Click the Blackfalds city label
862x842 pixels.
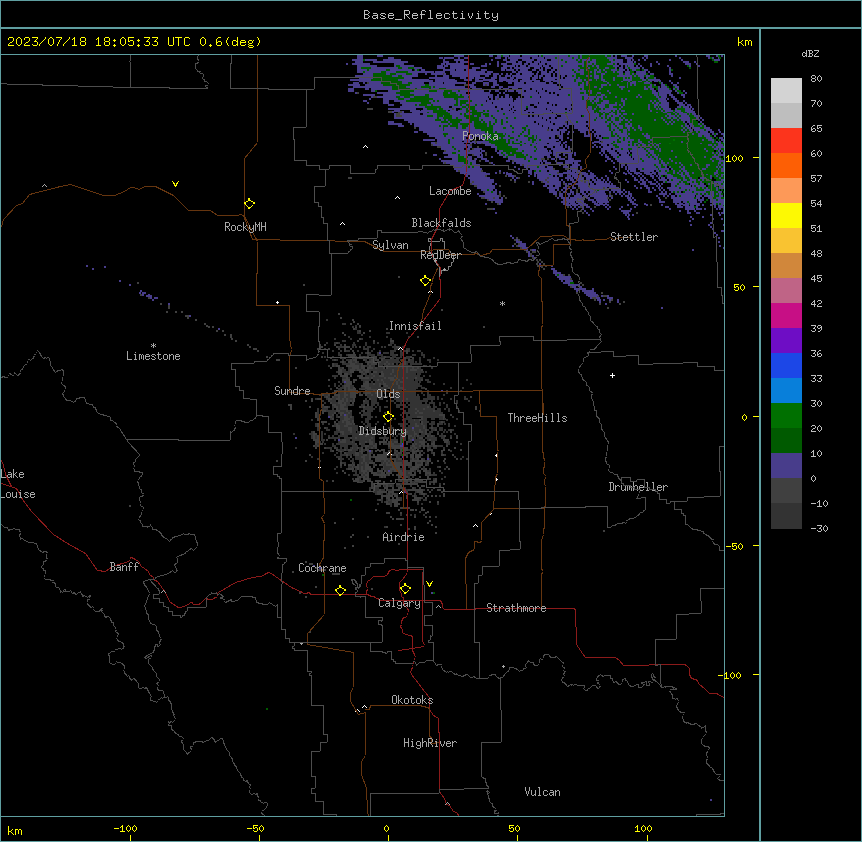(x=441, y=223)
